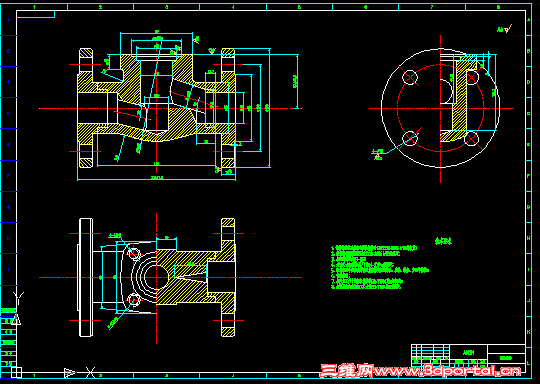This screenshot has width=540, height=384.
Task: Pick the outer circle of the flange end view
Action: [x=440, y=108]
